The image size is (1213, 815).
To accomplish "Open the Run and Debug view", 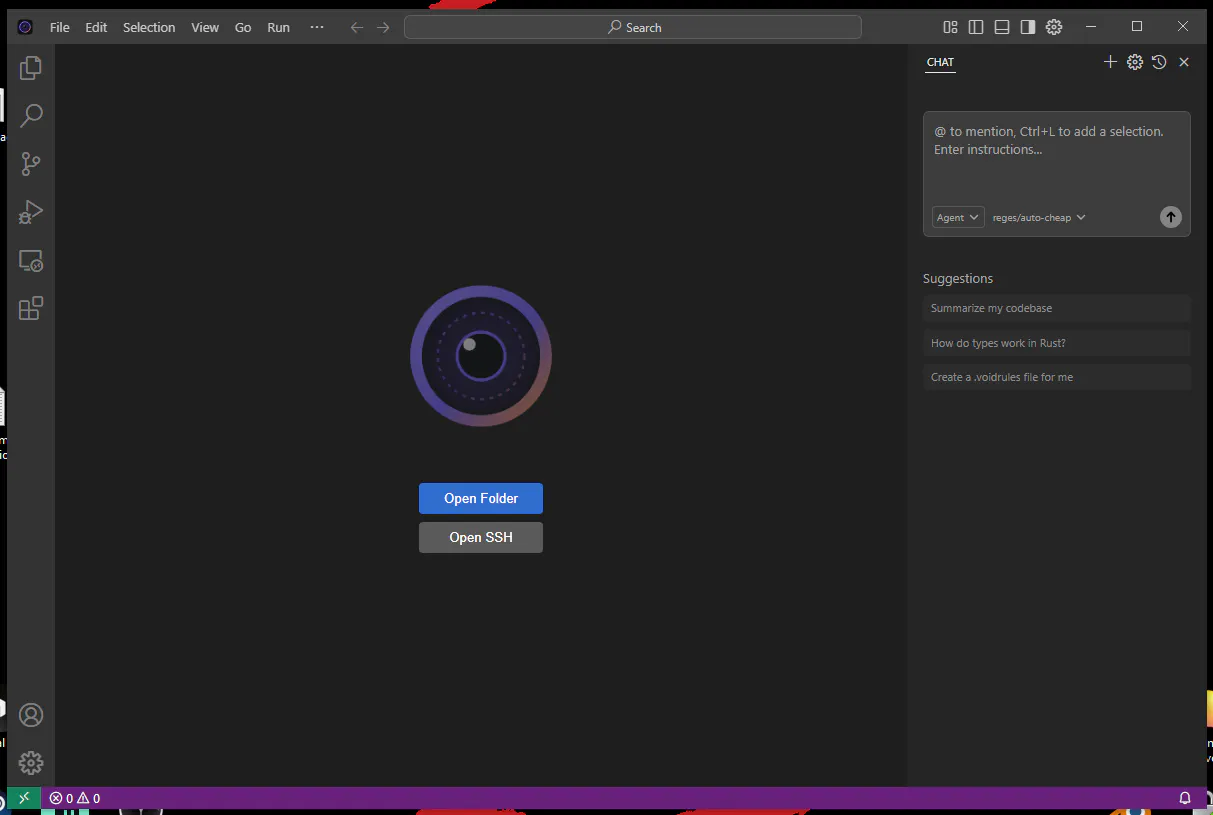I will 31,212.
